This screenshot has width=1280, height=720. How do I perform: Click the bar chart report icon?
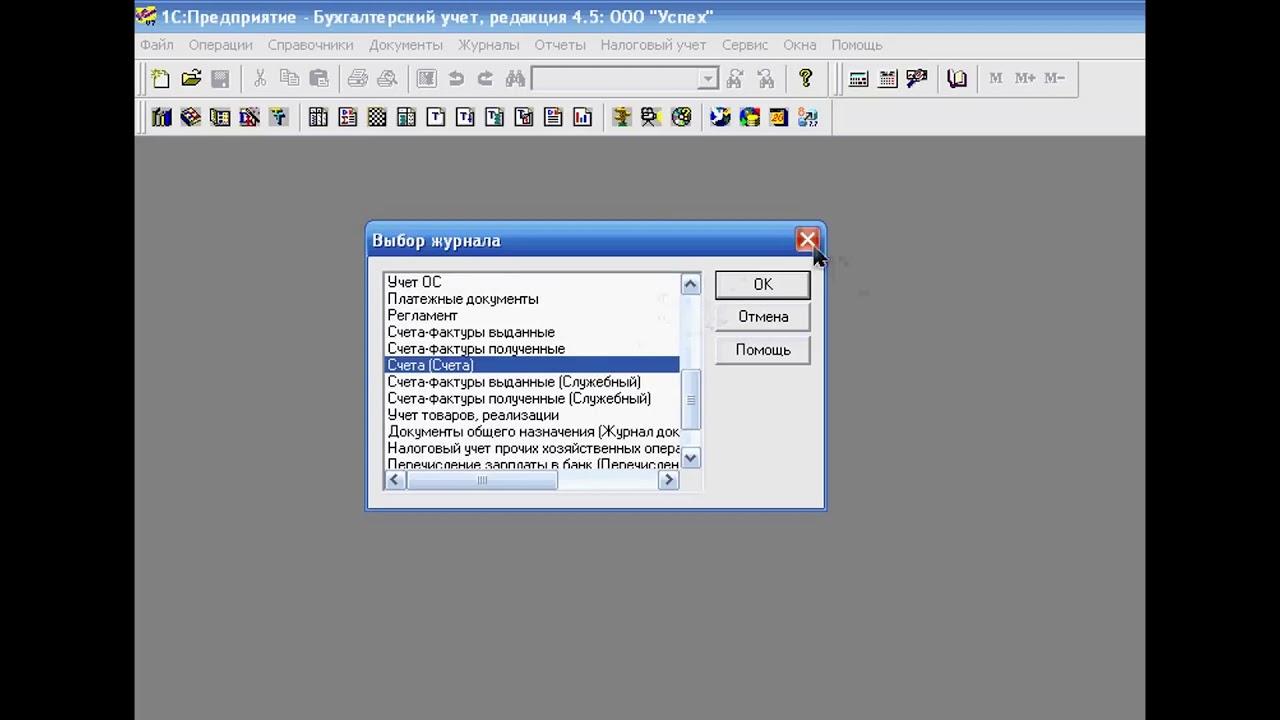(583, 117)
